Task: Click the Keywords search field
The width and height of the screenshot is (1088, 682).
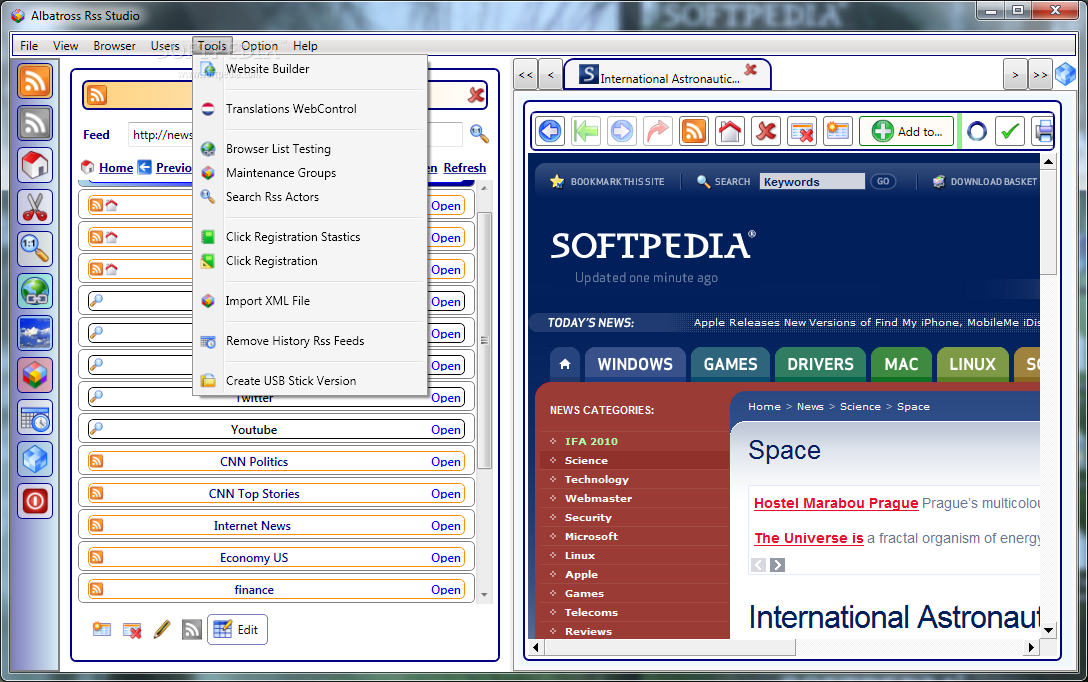Action: click(812, 182)
